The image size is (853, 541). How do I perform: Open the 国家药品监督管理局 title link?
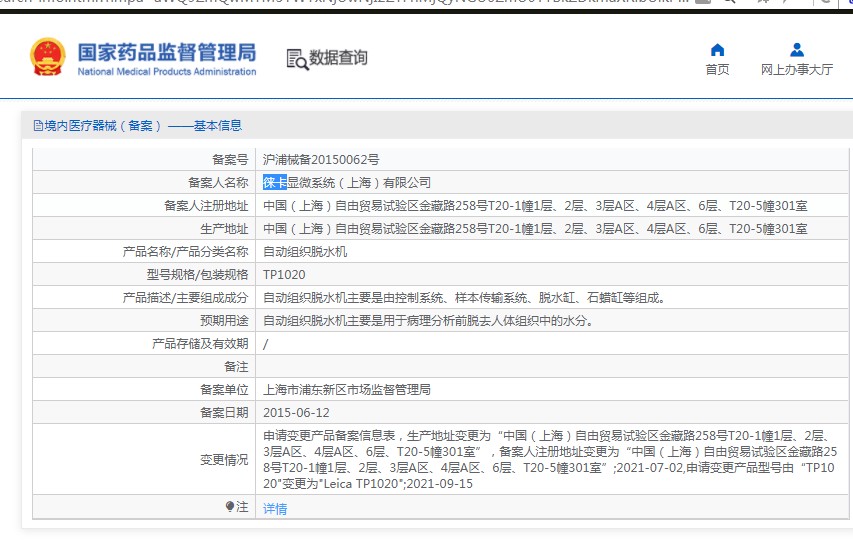point(166,53)
